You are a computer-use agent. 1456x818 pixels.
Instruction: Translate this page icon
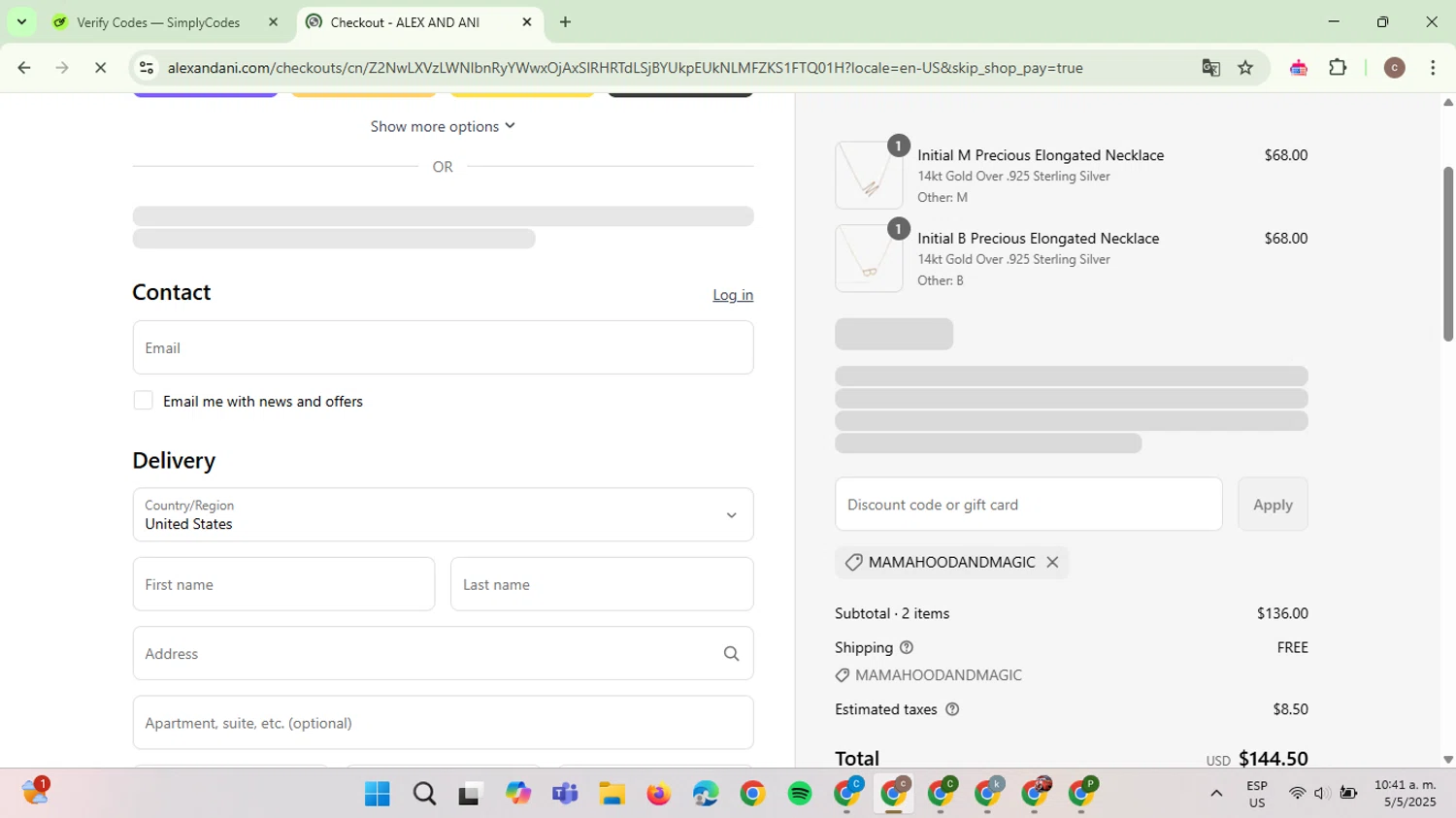[x=1210, y=68]
